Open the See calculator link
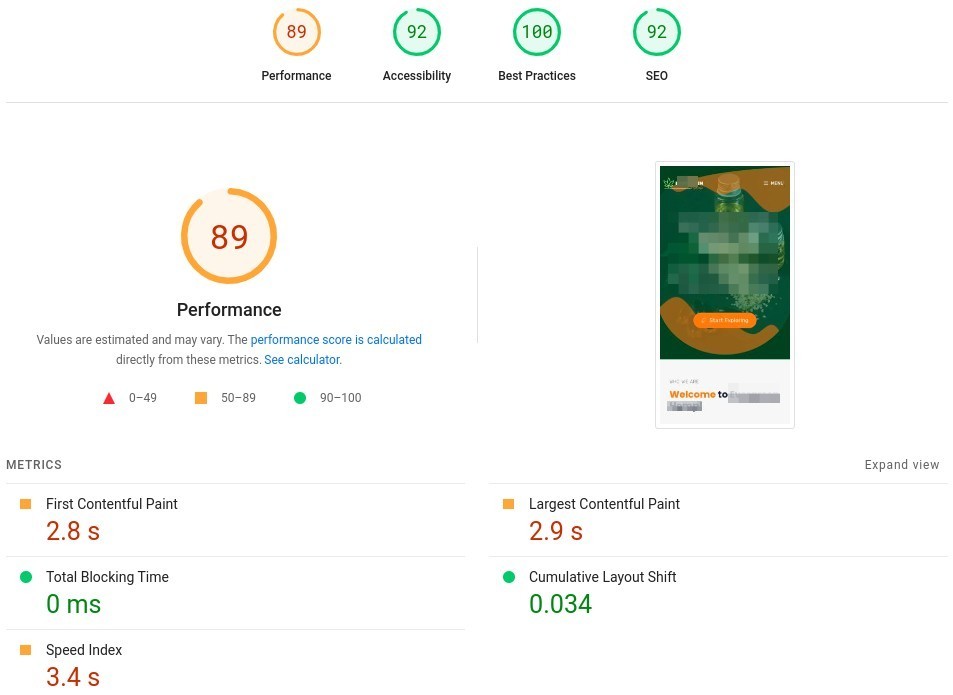953x695 pixels. coord(303,360)
